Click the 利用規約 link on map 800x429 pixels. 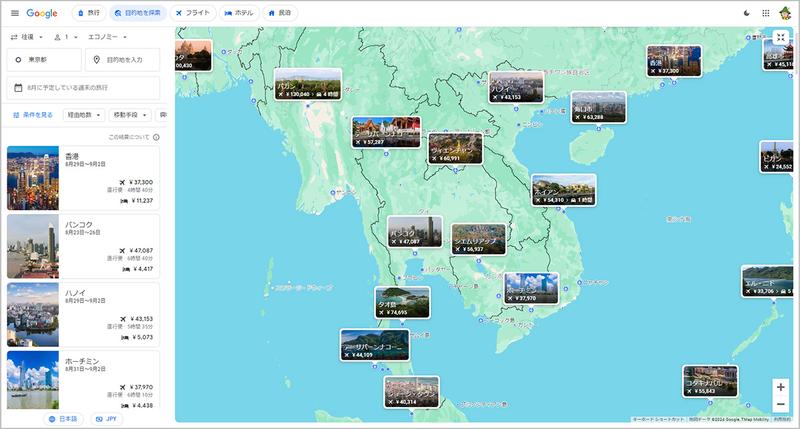782,419
